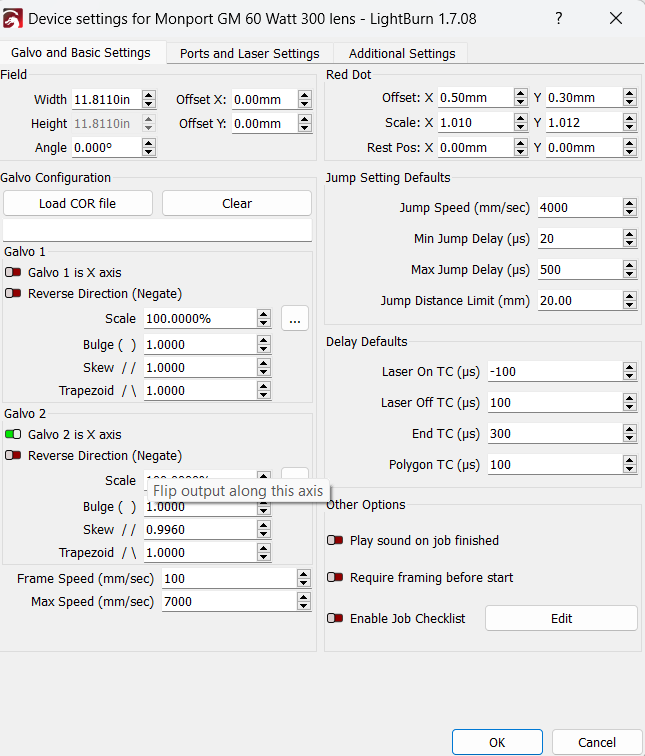Click the empty COR file path field
645x756 pixels.
coord(158,230)
